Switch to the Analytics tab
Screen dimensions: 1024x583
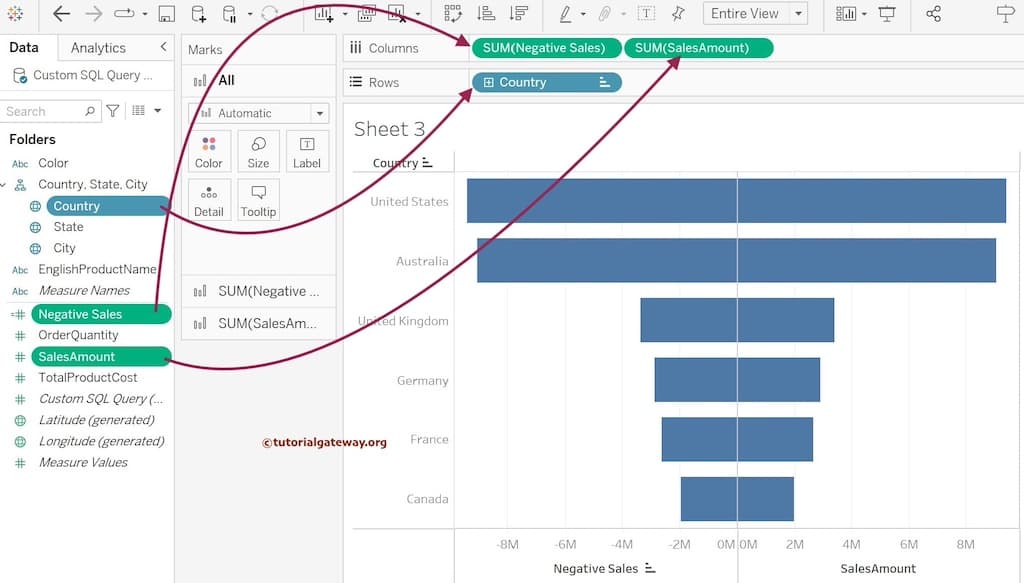coord(98,48)
